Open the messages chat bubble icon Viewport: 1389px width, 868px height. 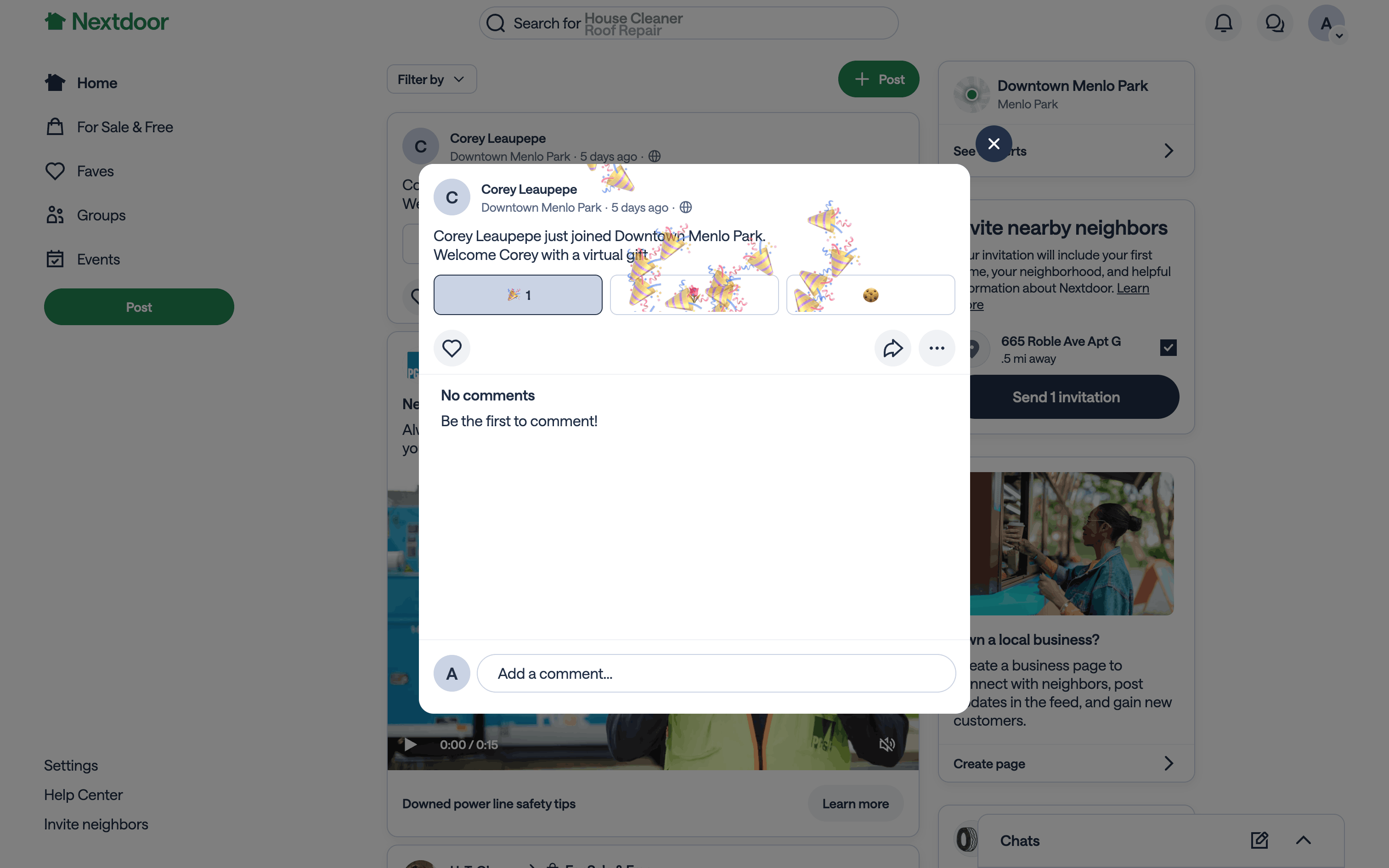[x=1274, y=23]
